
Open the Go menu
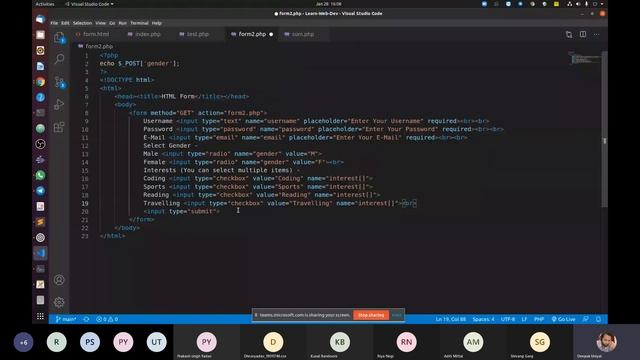112,23
